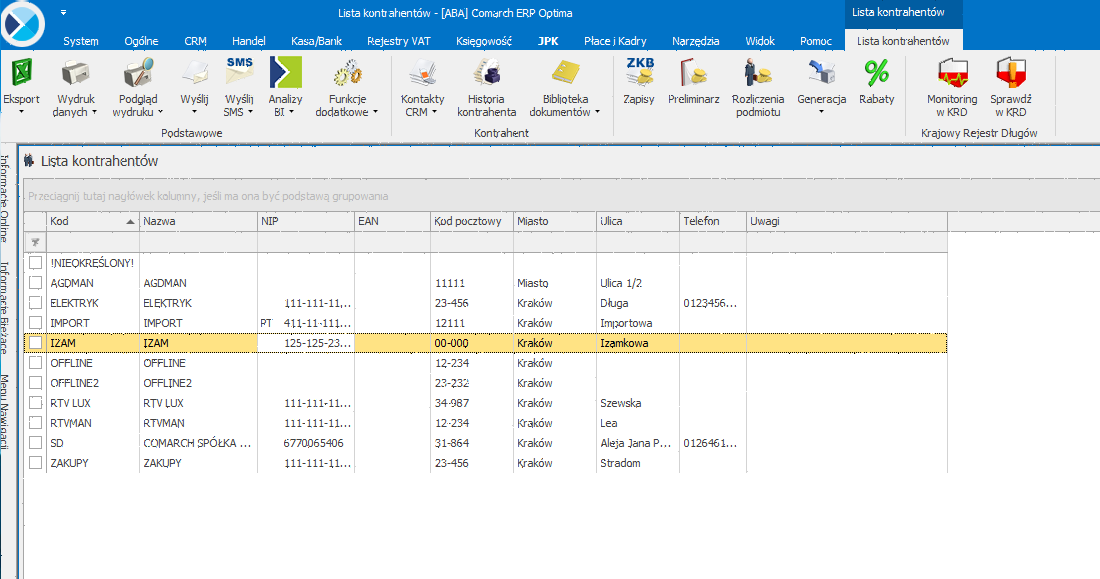Expand the Wydruk danych dropdown
The height and width of the screenshot is (579, 1100).
point(94,113)
